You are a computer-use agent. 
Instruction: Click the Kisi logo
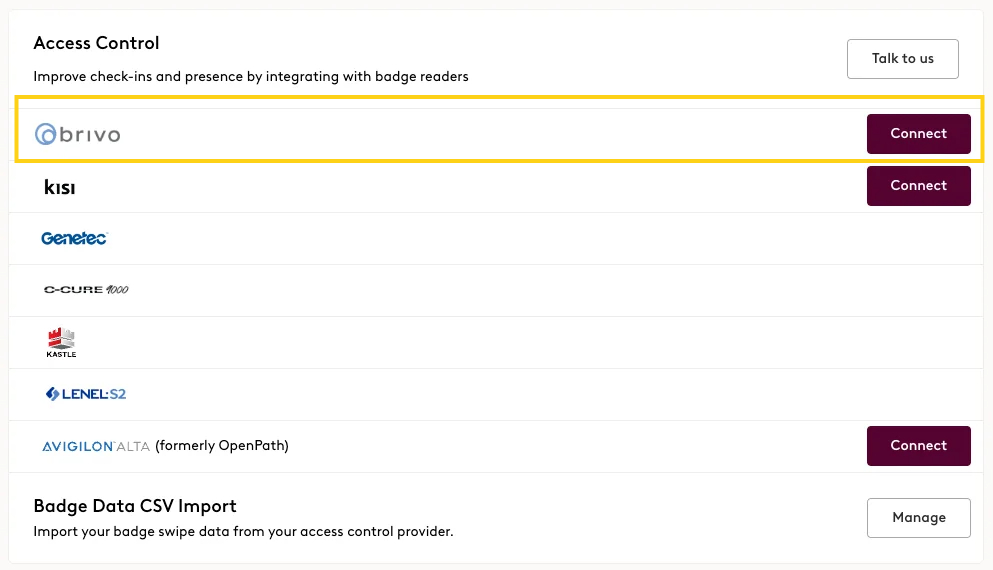coord(60,187)
